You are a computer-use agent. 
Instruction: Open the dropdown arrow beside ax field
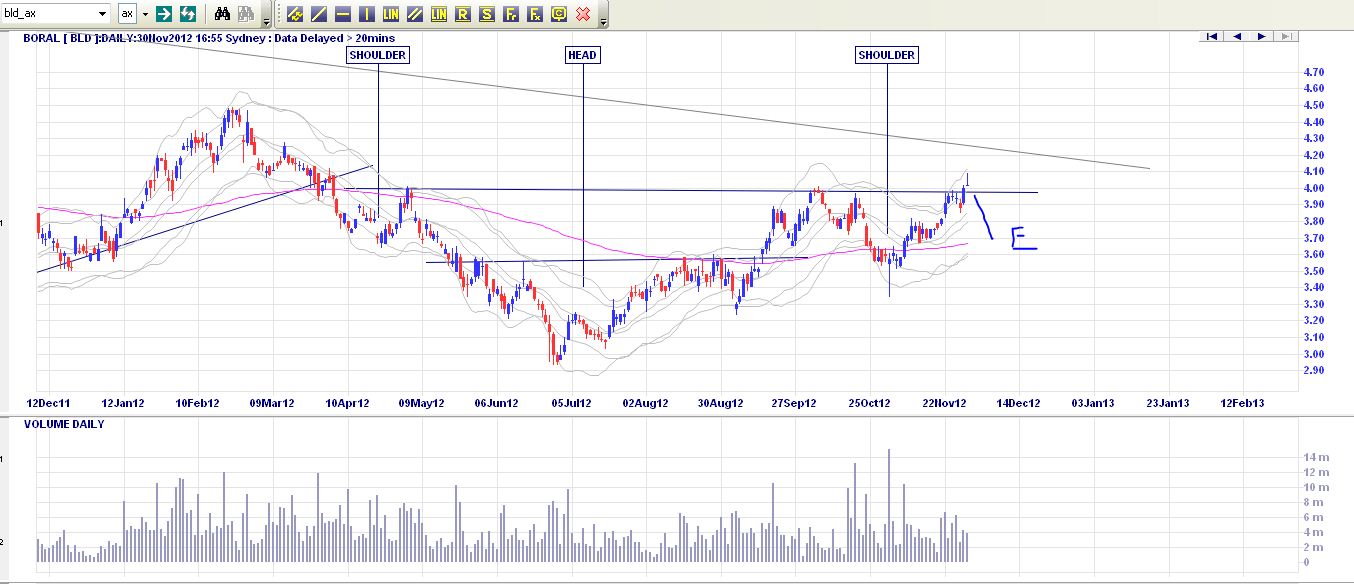click(x=145, y=14)
